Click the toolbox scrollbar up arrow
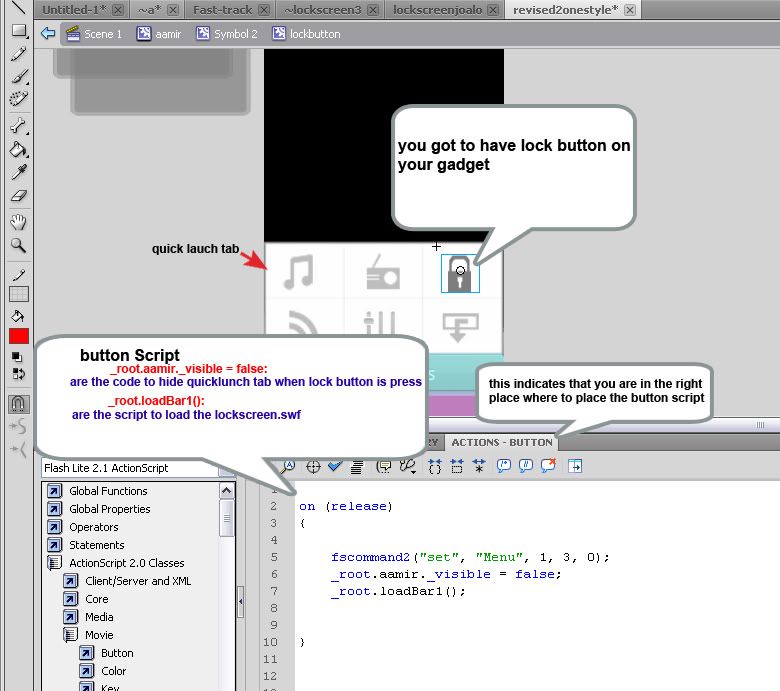 pos(226,491)
